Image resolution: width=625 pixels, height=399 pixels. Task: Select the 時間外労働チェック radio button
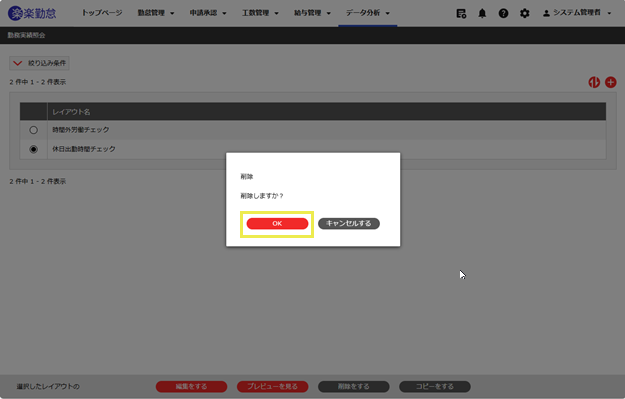pyautogui.click(x=33, y=130)
